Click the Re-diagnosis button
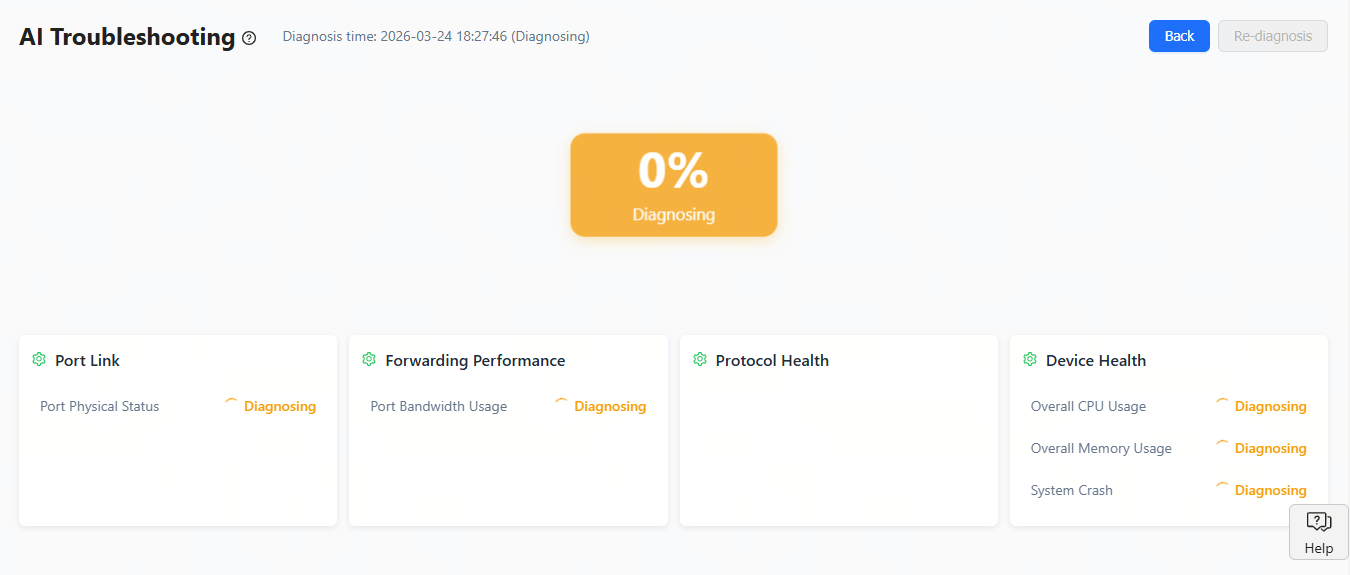This screenshot has width=1350, height=575. pos(1272,36)
